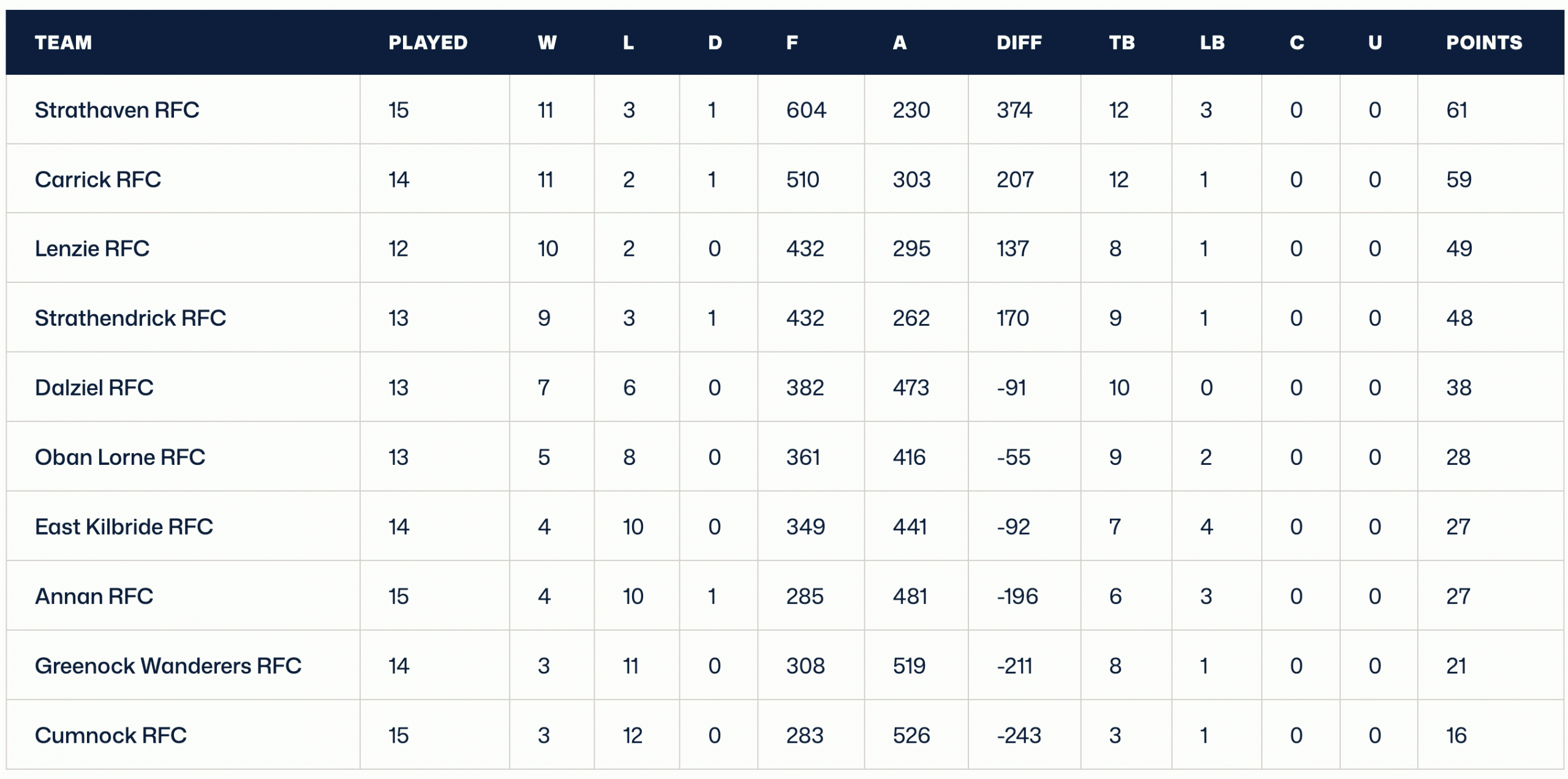
Task: Click Strathendrick RFC team name
Action: [x=130, y=318]
